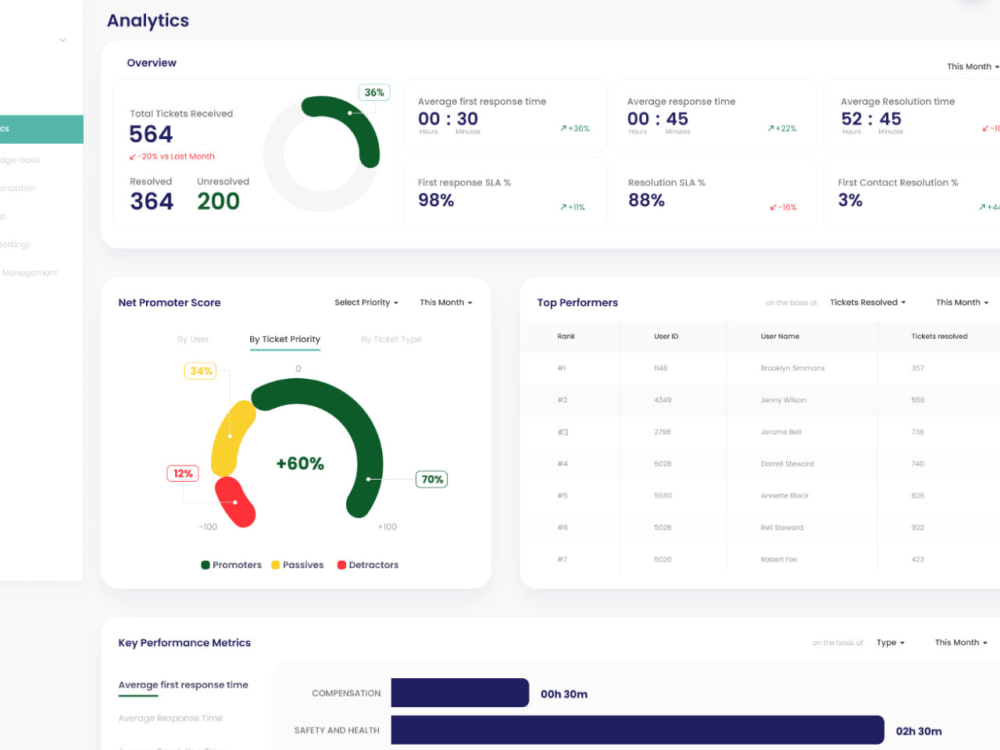Image resolution: width=1000 pixels, height=750 pixels.
Task: Select the Brooklyn Simmons row
Action: click(760, 368)
